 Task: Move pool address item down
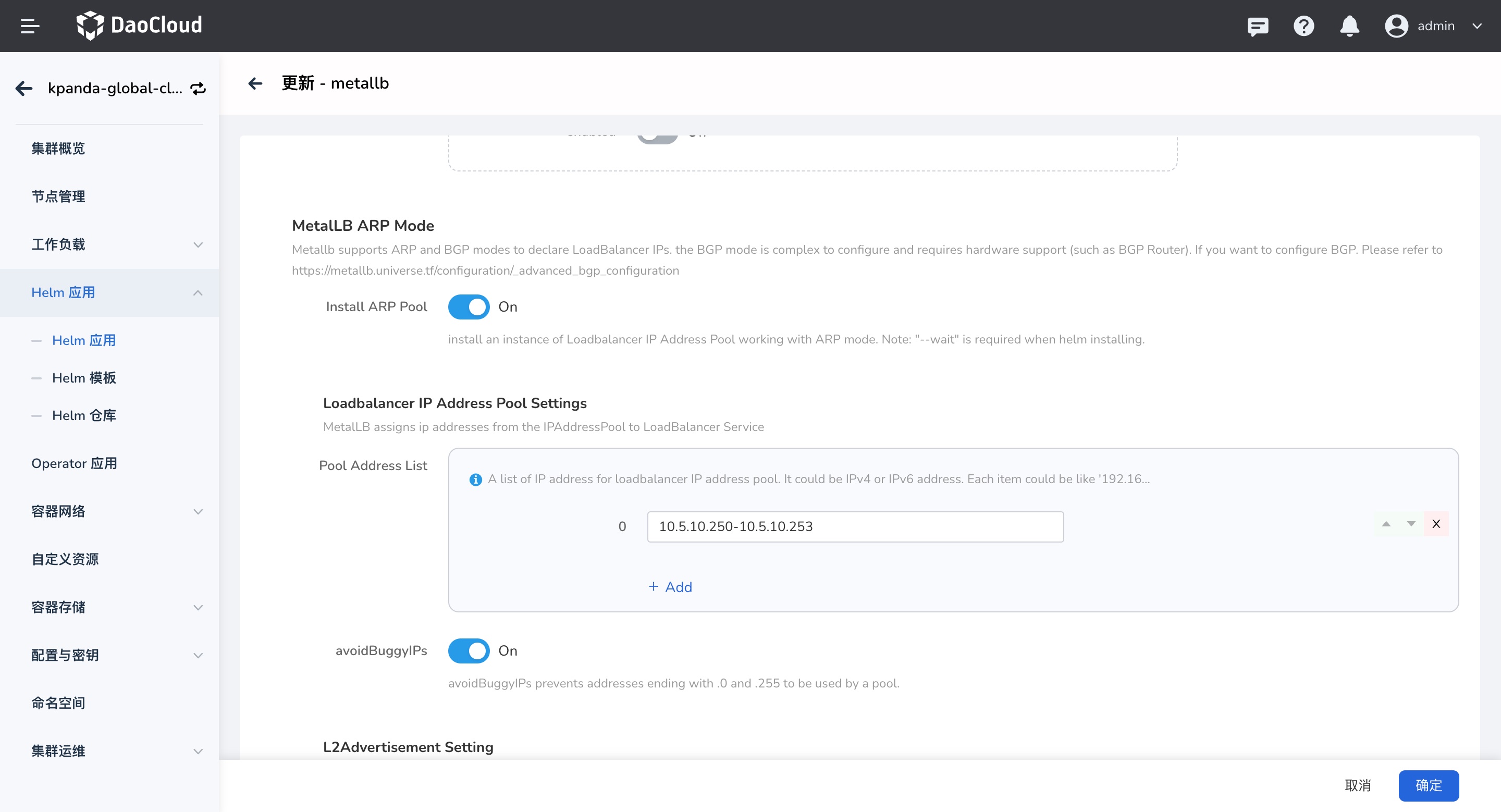[x=1411, y=524]
